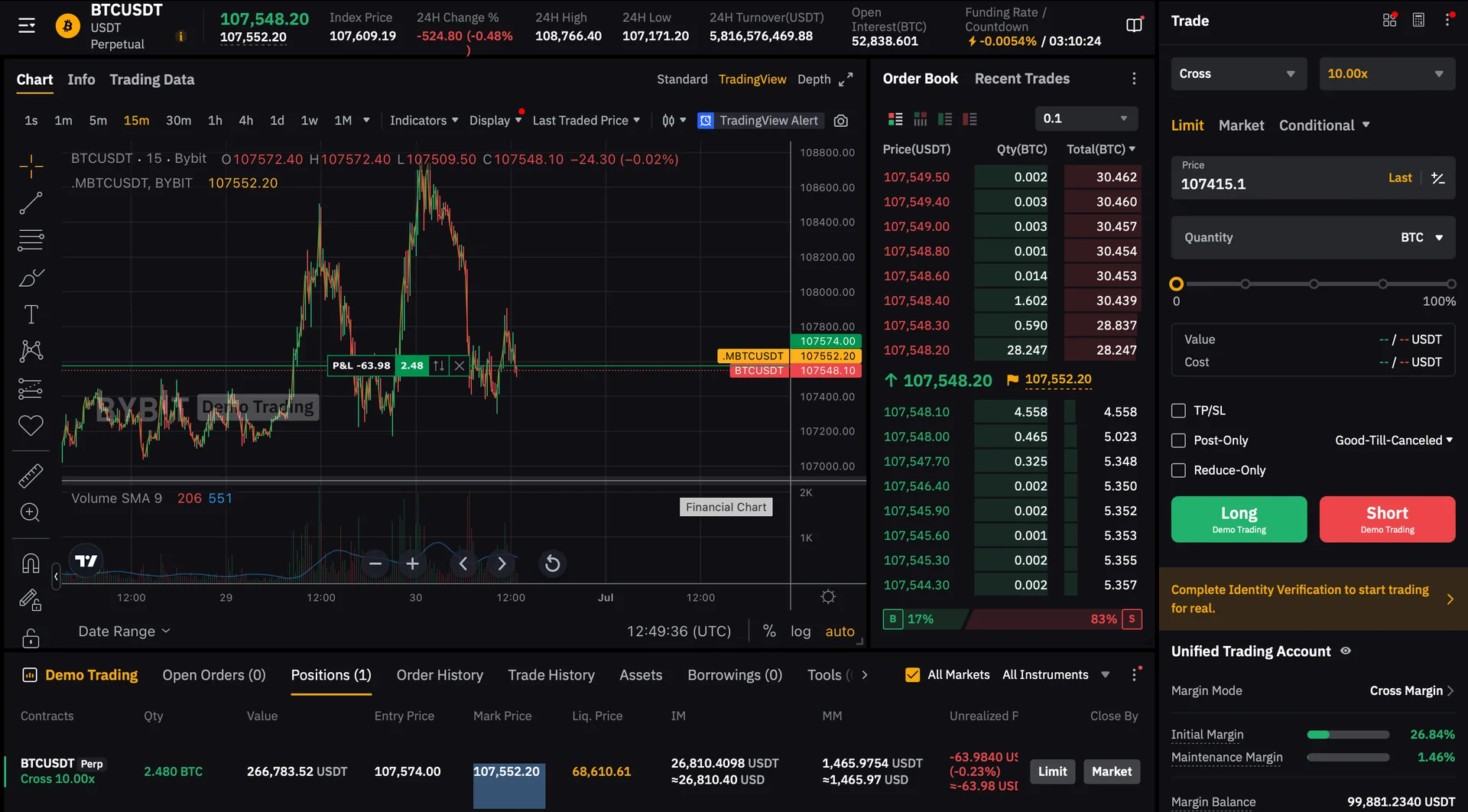Close position by Market button
Image resolution: width=1468 pixels, height=812 pixels.
[x=1112, y=771]
